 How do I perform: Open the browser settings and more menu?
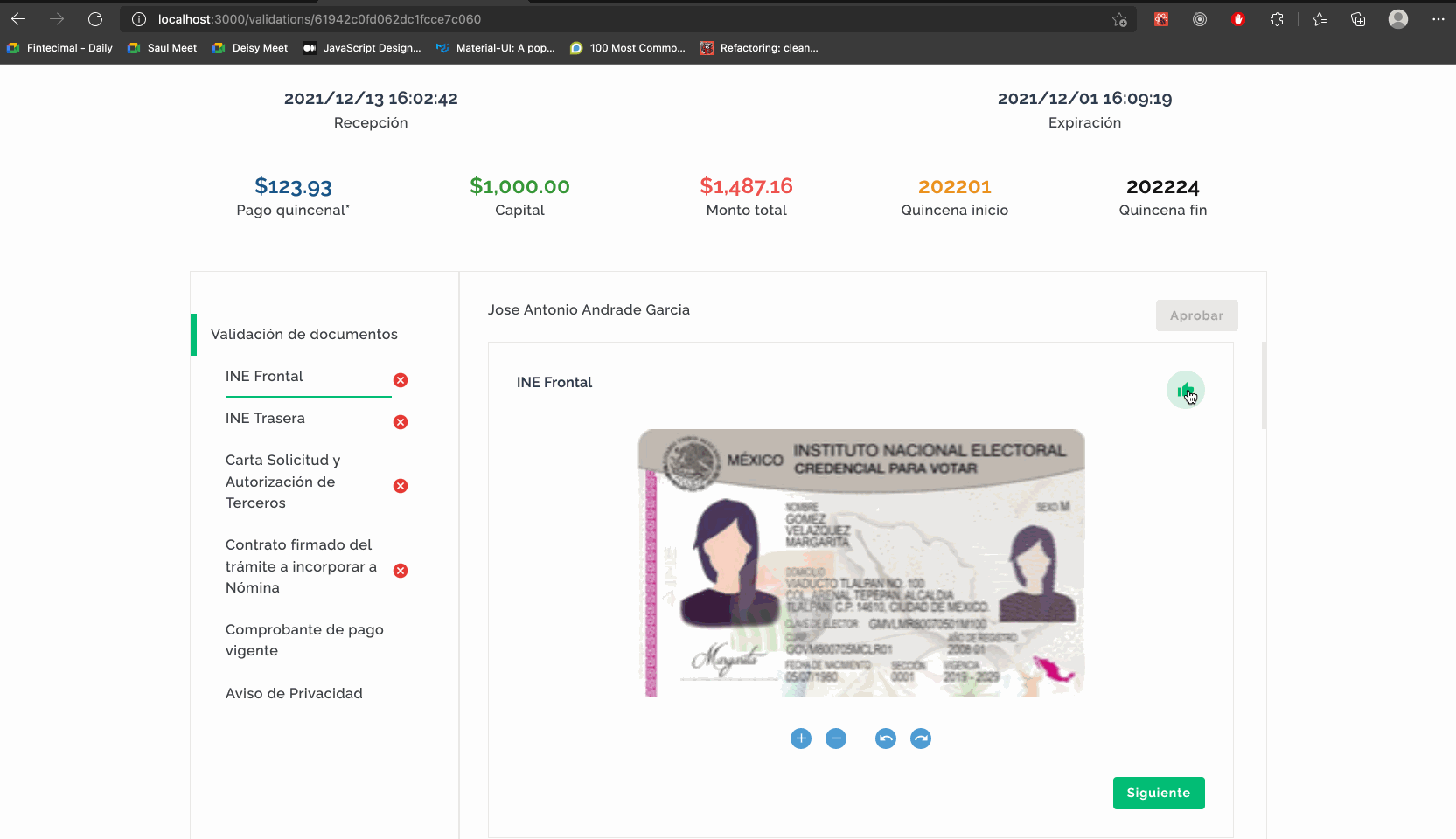[1439, 19]
